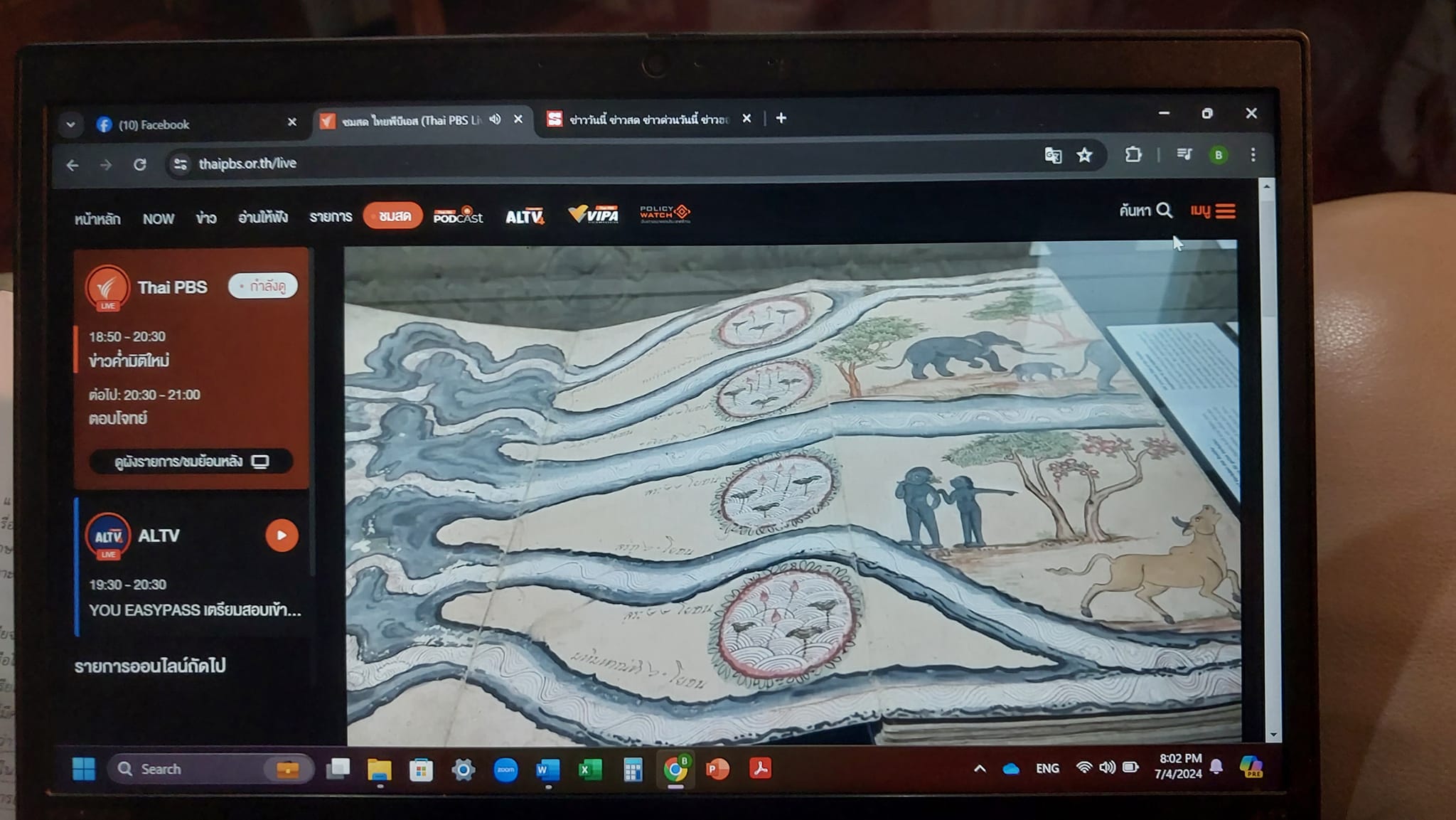Select the ตอบโจทย์ upcoming program
Viewport: 1456px width, 820px height.
[x=118, y=418]
